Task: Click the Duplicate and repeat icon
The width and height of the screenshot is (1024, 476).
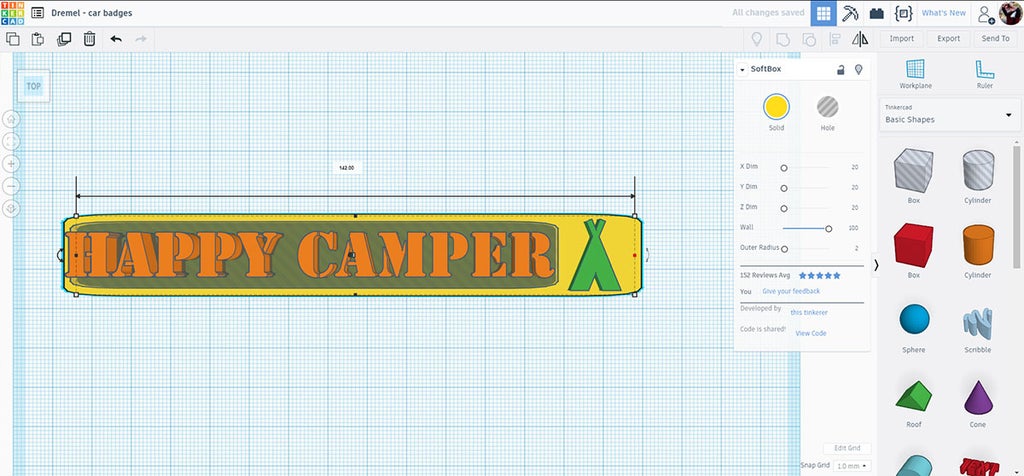Action: [64, 39]
